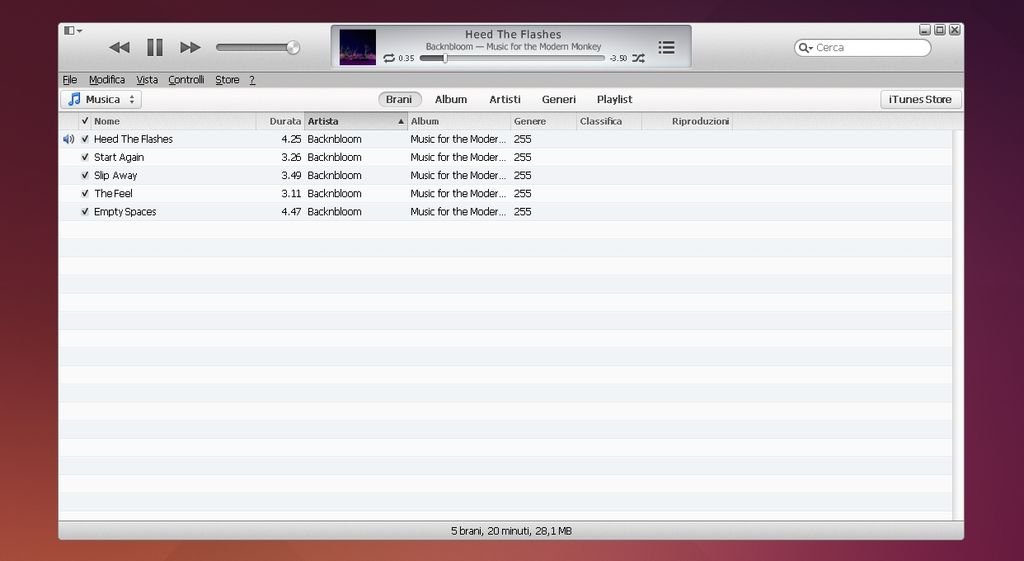Viewport: 1024px width, 561px height.
Task: Switch to the Generi view tab
Action: point(558,99)
